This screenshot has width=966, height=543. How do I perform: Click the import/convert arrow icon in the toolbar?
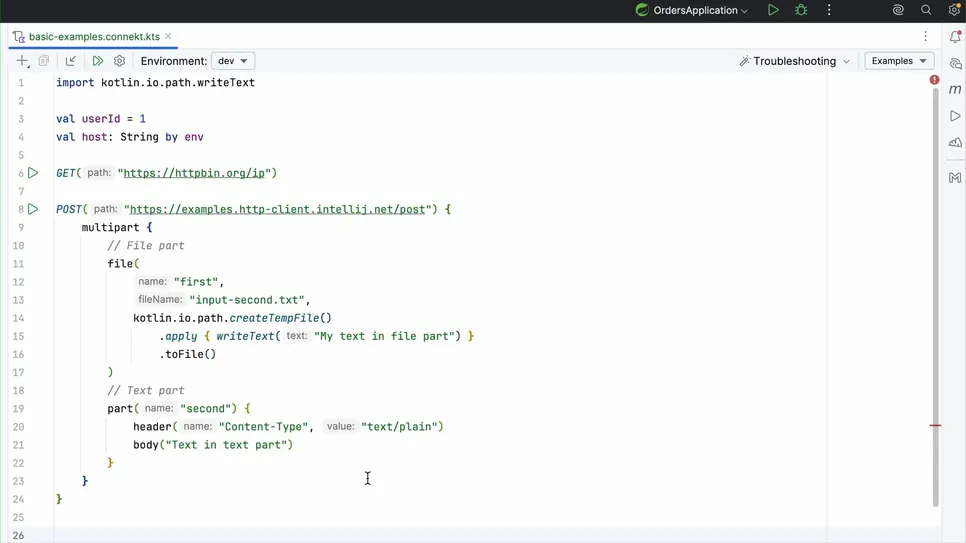pyautogui.click(x=70, y=60)
